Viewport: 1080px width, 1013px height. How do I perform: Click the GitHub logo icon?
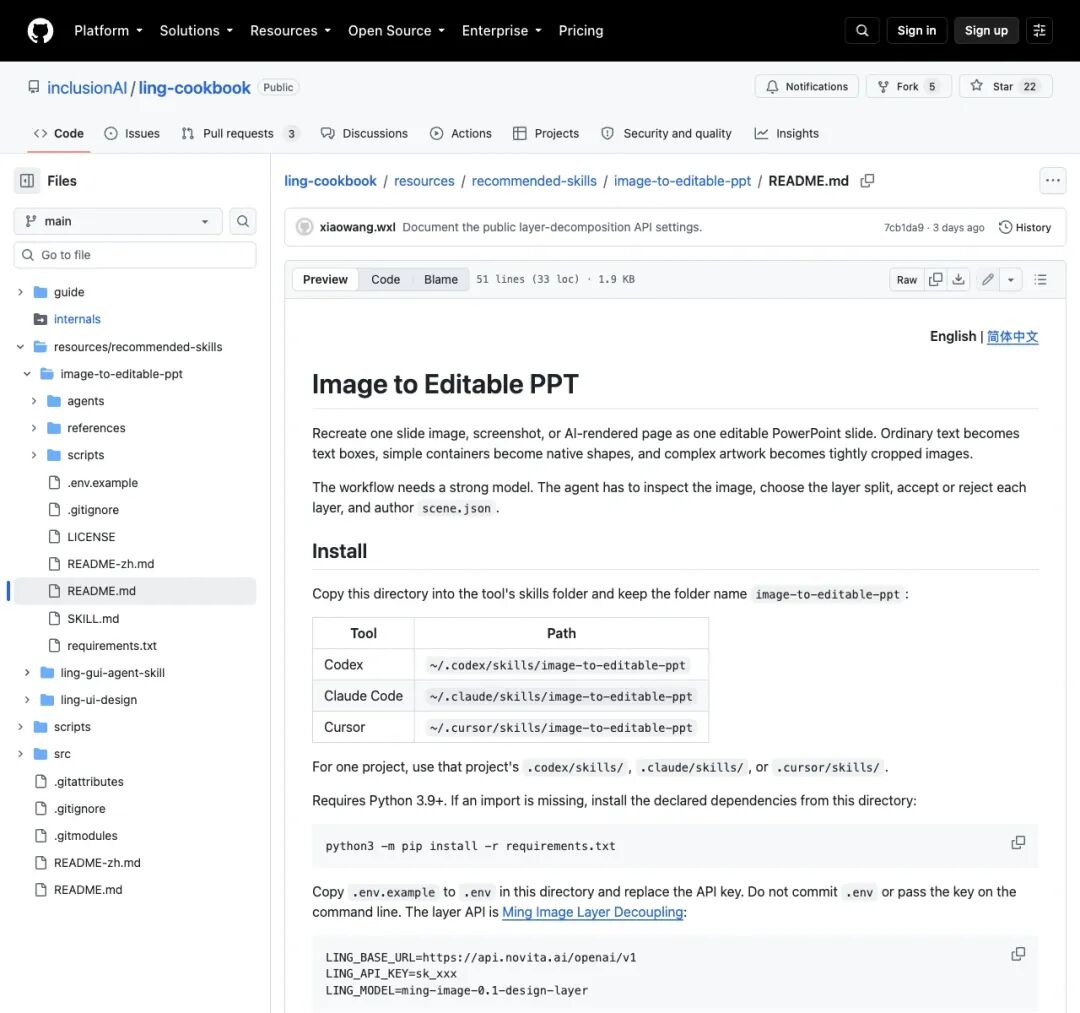[x=41, y=30]
